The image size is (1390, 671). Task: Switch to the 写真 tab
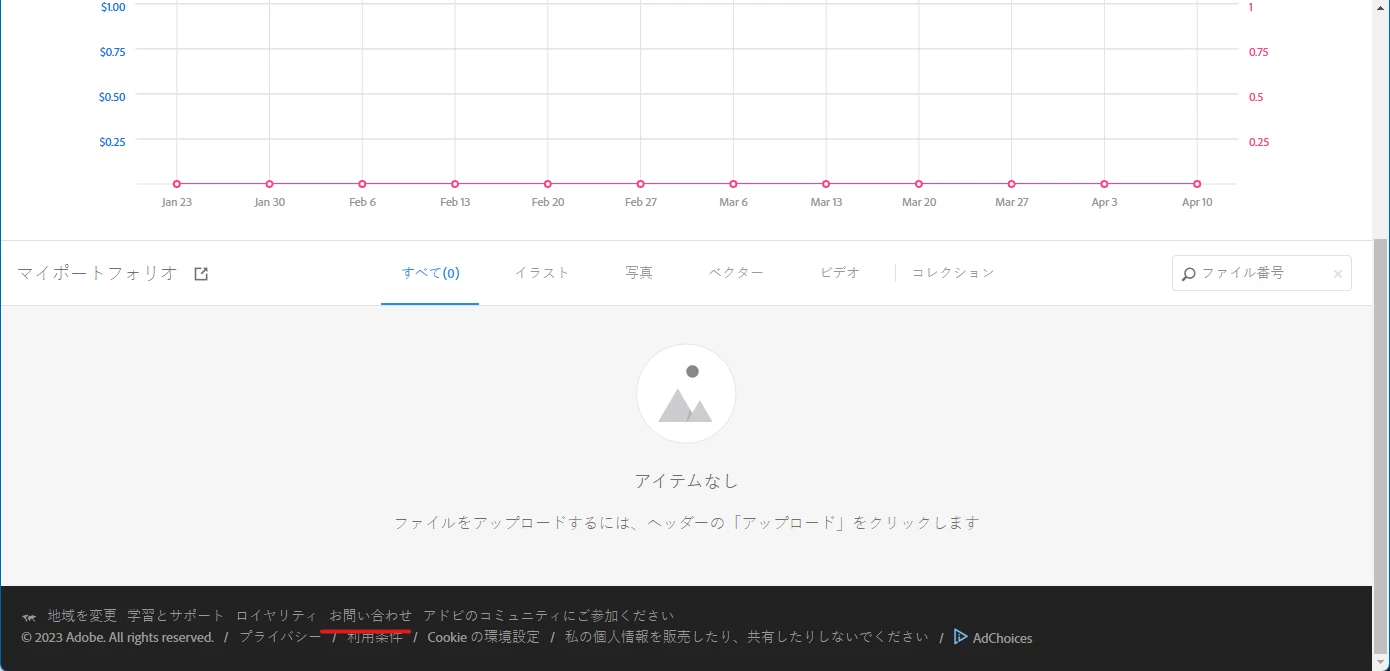639,273
